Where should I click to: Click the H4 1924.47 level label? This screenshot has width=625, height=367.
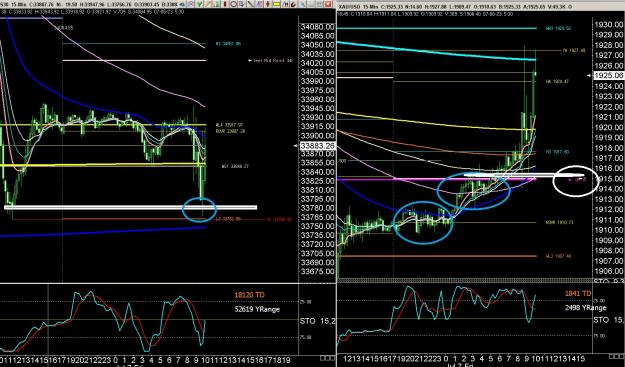coord(557,81)
